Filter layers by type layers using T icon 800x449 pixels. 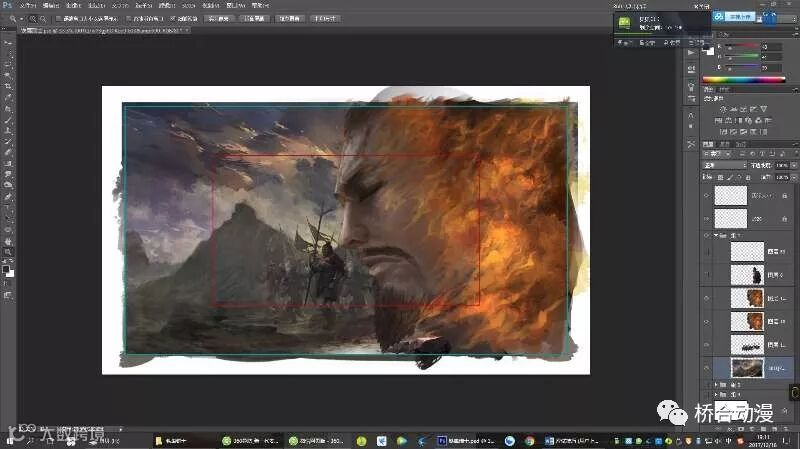coord(762,154)
